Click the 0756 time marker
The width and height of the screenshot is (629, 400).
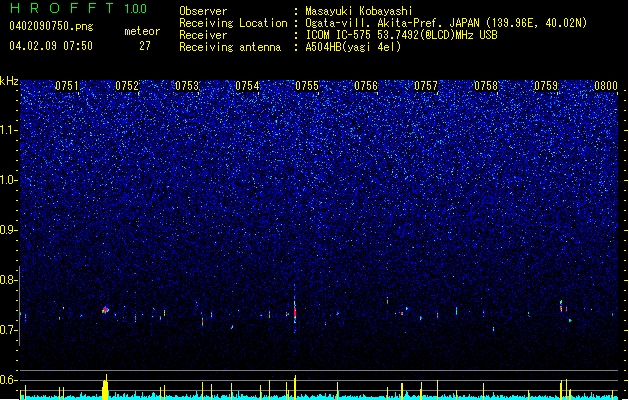click(366, 86)
